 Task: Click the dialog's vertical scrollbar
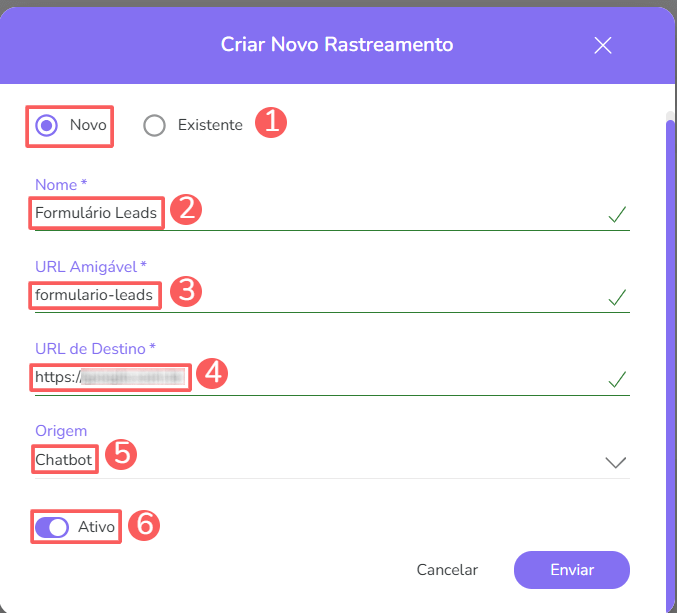(x=670, y=350)
